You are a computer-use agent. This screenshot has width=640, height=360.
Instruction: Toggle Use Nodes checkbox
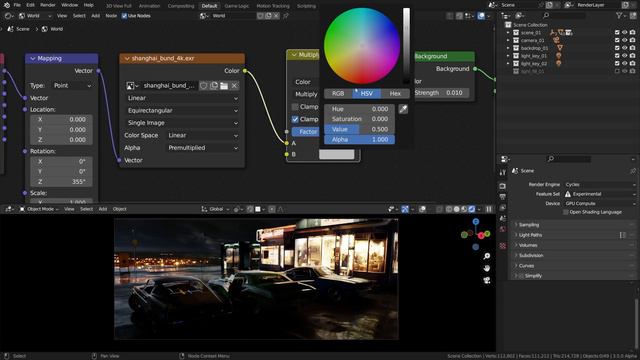(124, 16)
